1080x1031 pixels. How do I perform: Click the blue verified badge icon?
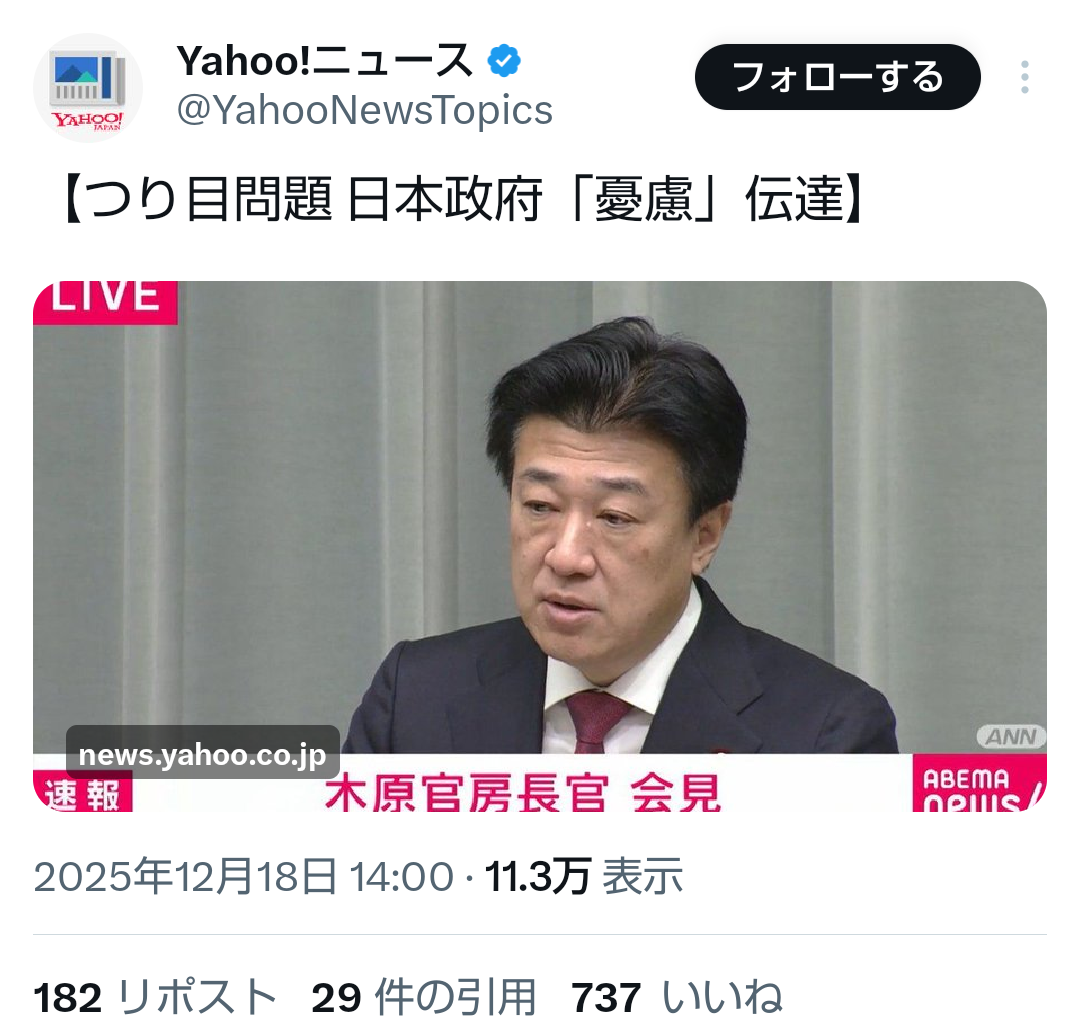504,61
